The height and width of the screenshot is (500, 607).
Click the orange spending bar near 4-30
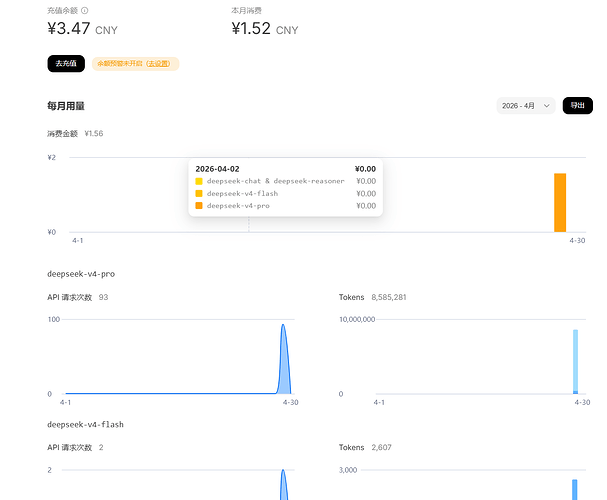click(x=560, y=202)
